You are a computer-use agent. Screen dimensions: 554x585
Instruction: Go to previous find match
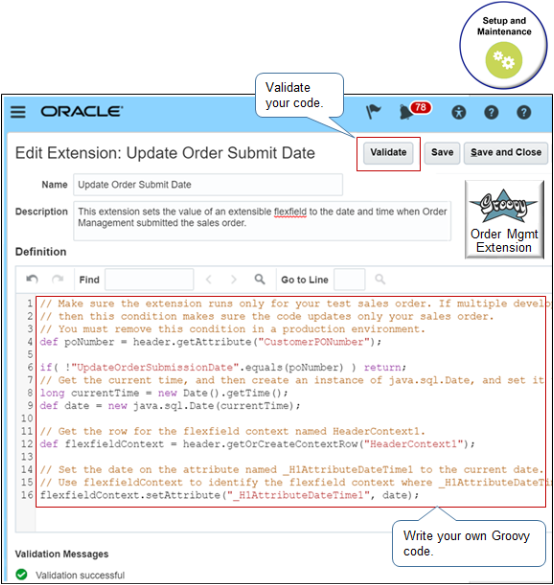209,279
